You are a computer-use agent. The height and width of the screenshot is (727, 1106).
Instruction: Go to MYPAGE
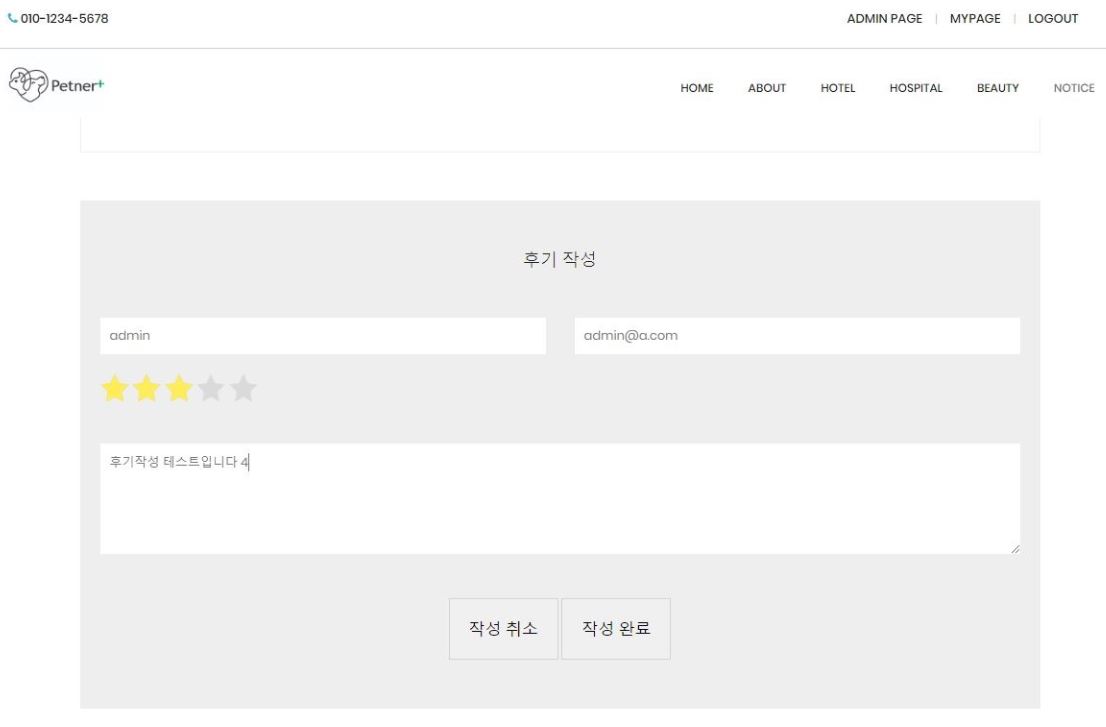pos(975,18)
